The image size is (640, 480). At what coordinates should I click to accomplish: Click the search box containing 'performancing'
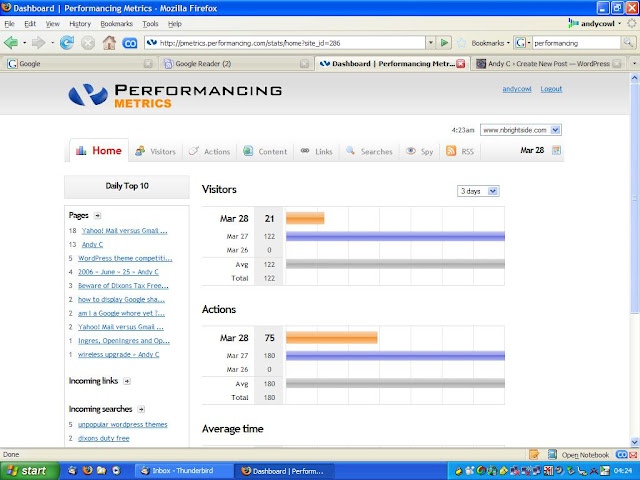[x=576, y=43]
